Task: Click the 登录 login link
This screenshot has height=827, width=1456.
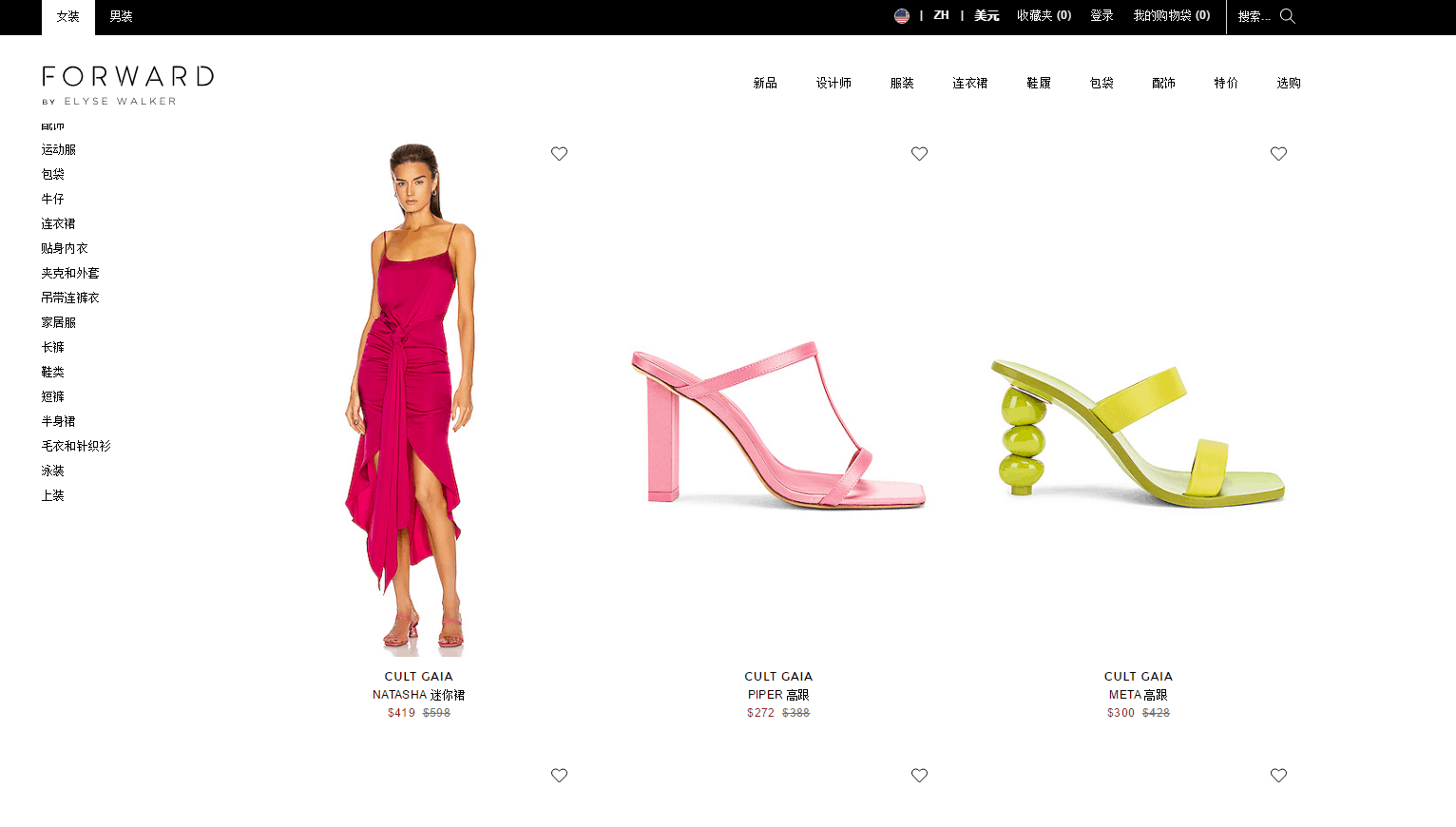Action: click(x=1102, y=16)
